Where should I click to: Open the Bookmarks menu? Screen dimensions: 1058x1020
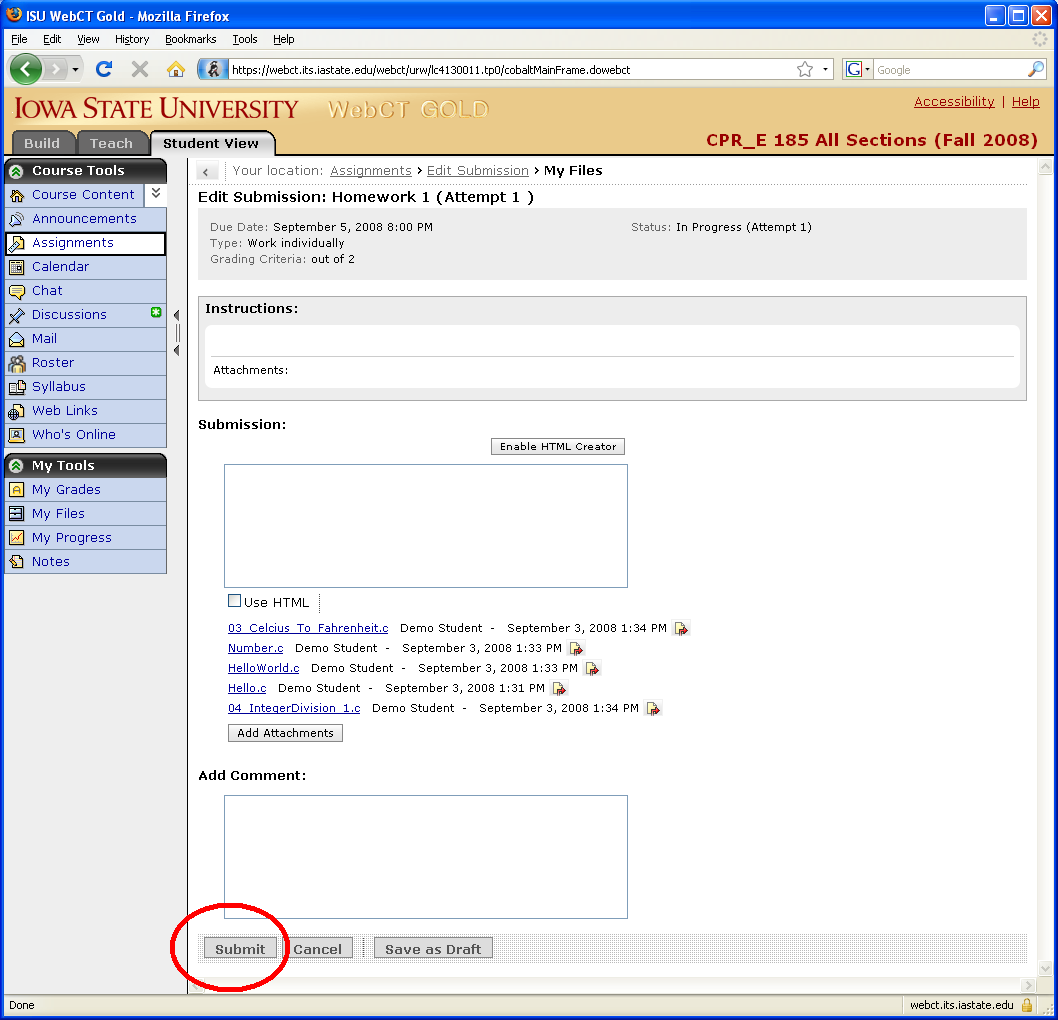point(190,39)
